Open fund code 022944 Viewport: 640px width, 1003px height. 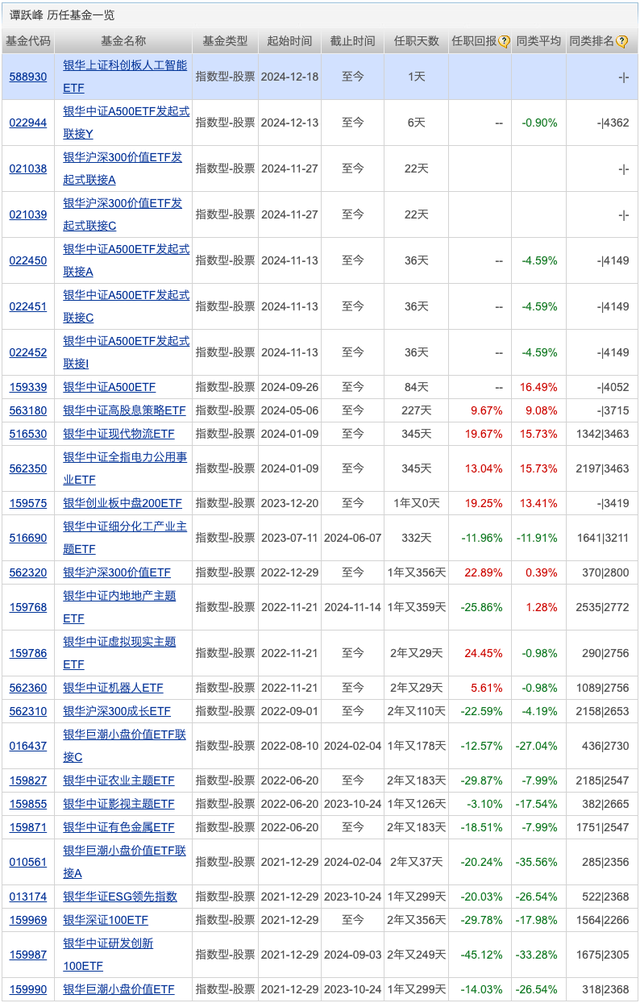(28, 123)
